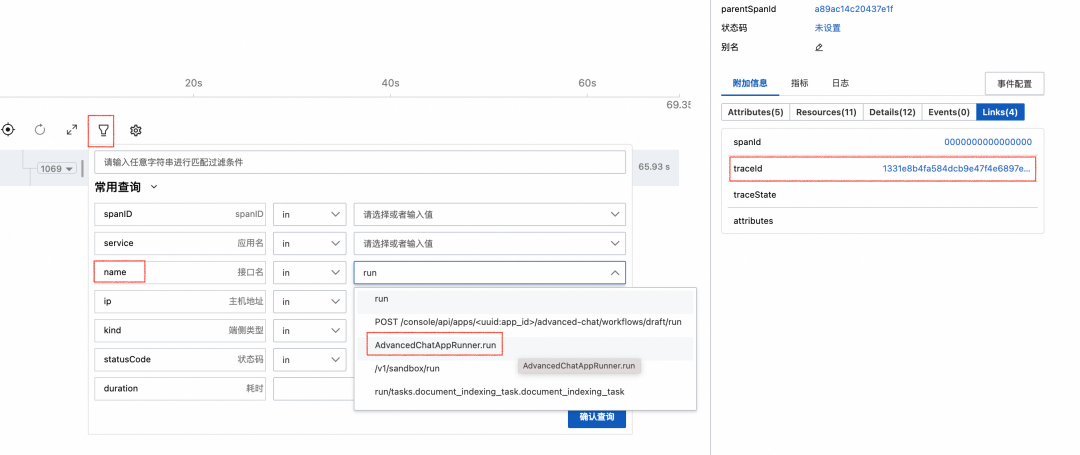Expand the 1069 span count dropdown
Viewport: 1080px width, 455px height.
[58, 169]
